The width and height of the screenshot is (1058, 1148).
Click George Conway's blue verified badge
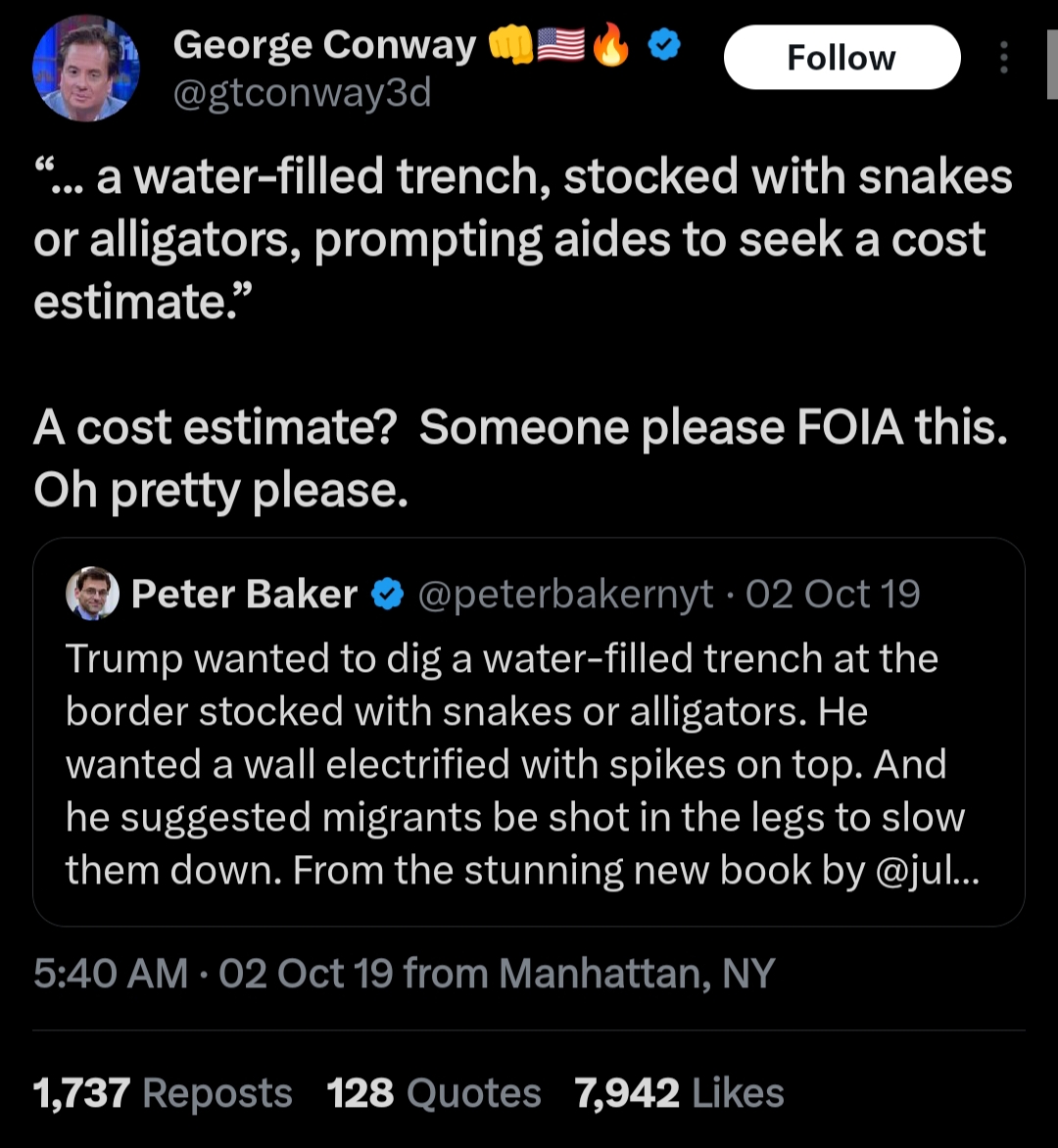click(666, 45)
